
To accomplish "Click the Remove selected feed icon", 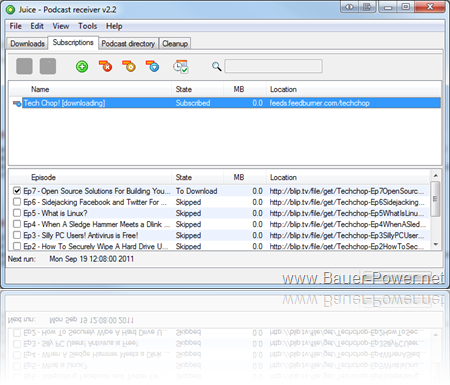I will [x=105, y=66].
